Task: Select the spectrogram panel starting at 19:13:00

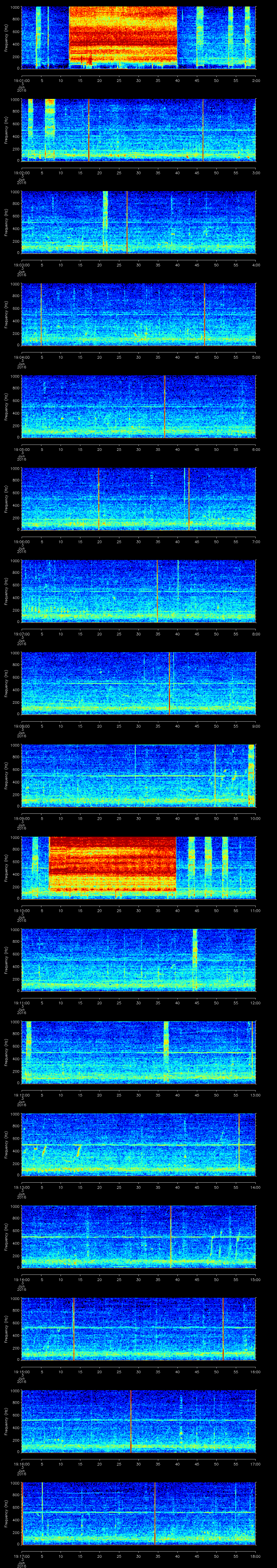Action: pyautogui.click(x=138, y=1144)
